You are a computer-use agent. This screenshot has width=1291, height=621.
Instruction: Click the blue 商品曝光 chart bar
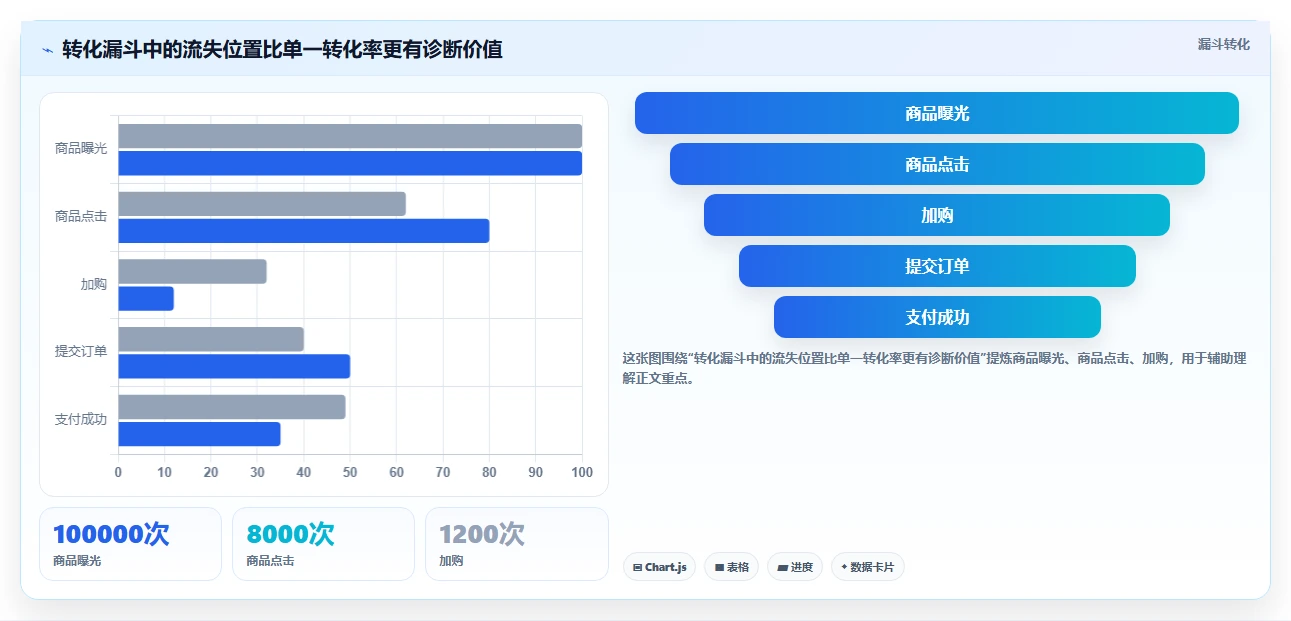pyautogui.click(x=350, y=163)
